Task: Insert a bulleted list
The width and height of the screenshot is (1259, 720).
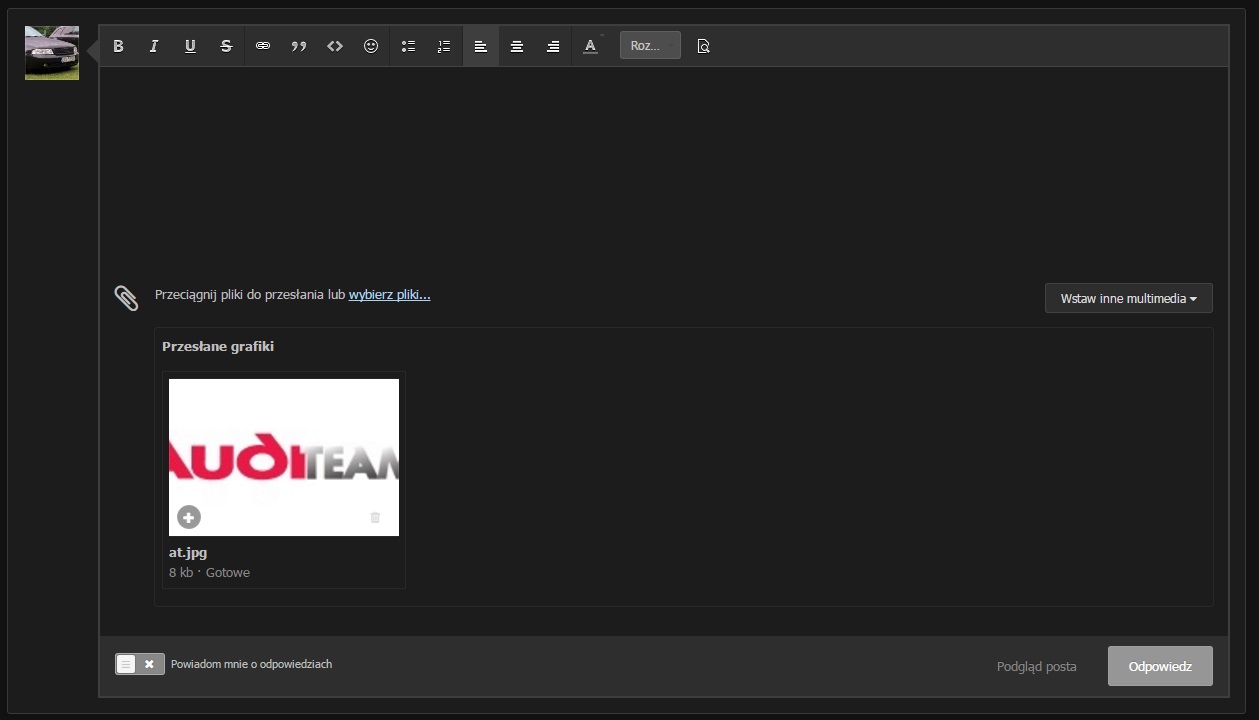Action: pyautogui.click(x=408, y=46)
